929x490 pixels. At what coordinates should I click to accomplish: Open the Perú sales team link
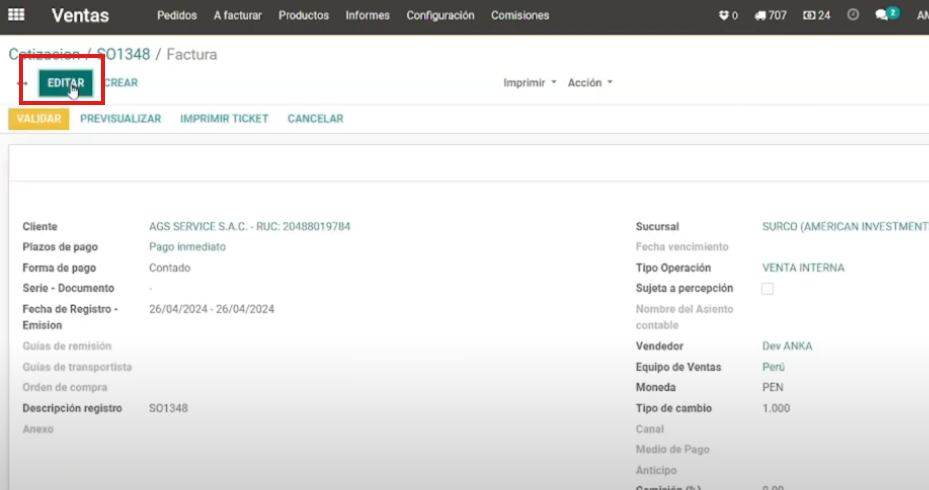click(x=773, y=367)
